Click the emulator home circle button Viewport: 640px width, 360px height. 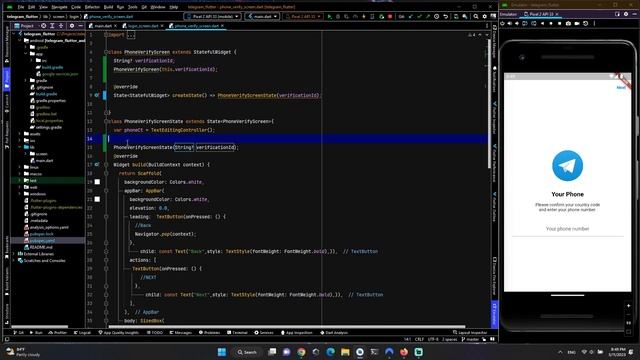pos(551,23)
